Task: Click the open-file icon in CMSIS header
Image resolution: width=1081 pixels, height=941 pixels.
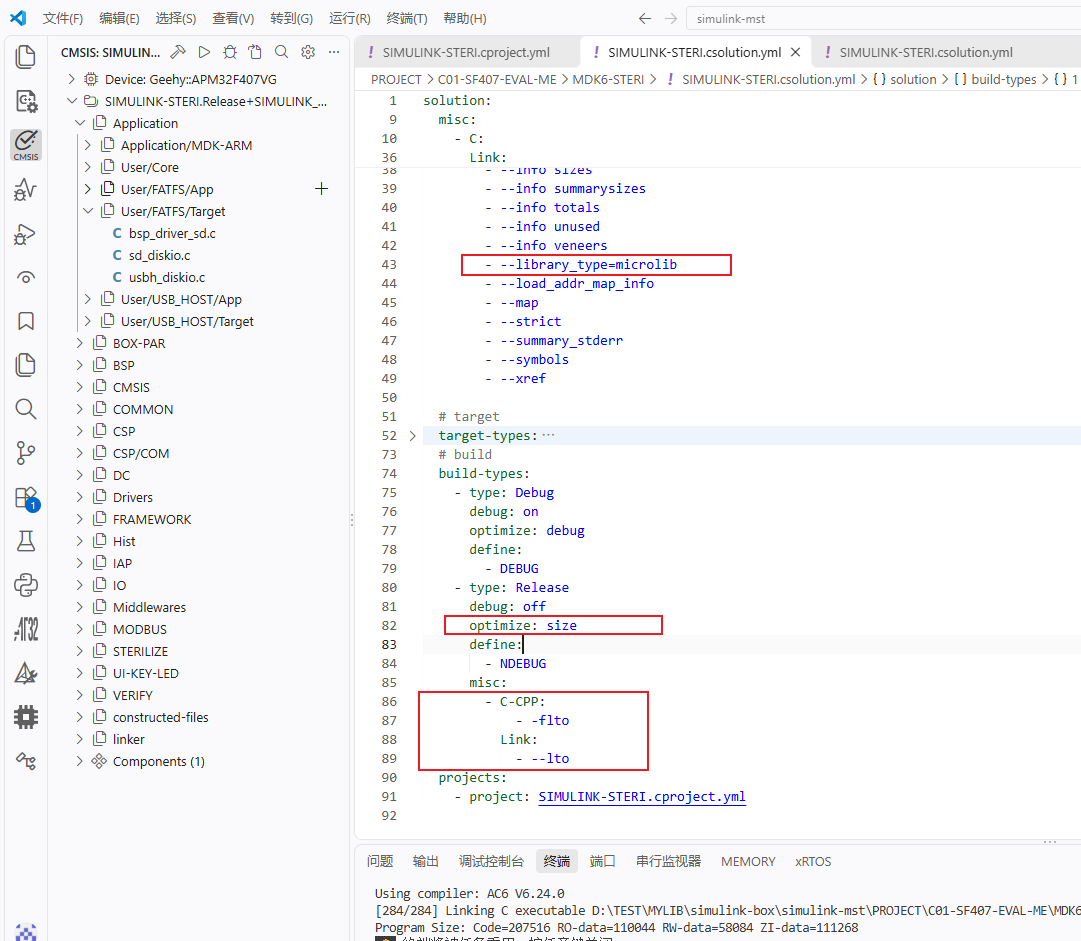Action: pos(255,52)
